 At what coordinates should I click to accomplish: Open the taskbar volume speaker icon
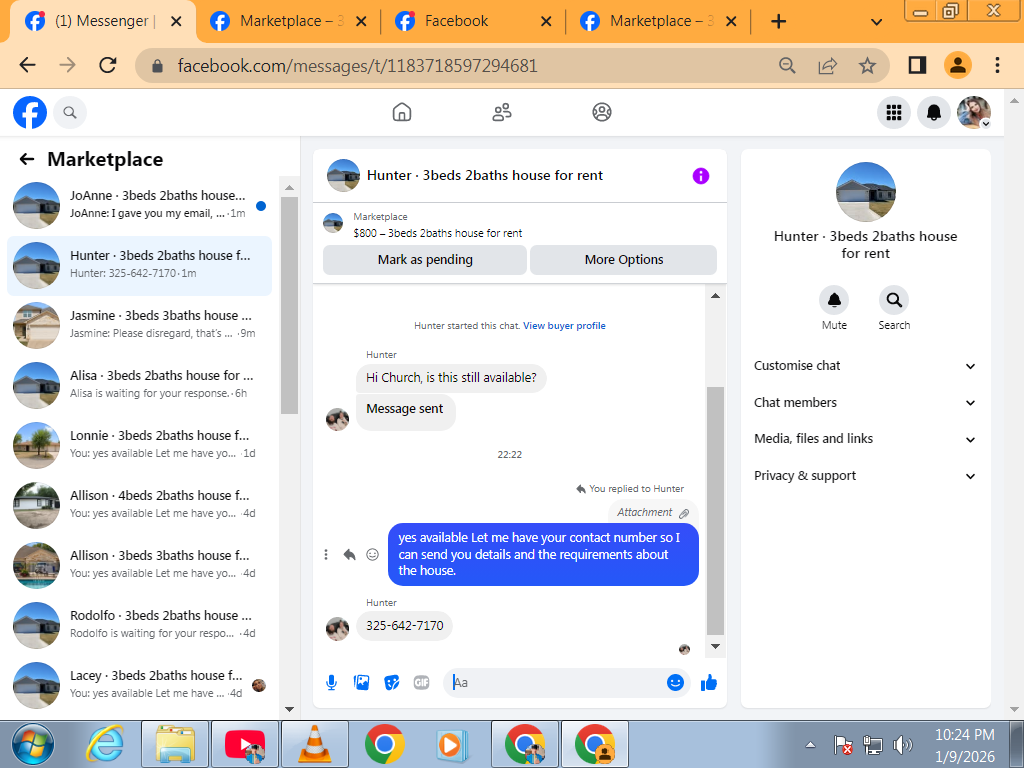(902, 744)
